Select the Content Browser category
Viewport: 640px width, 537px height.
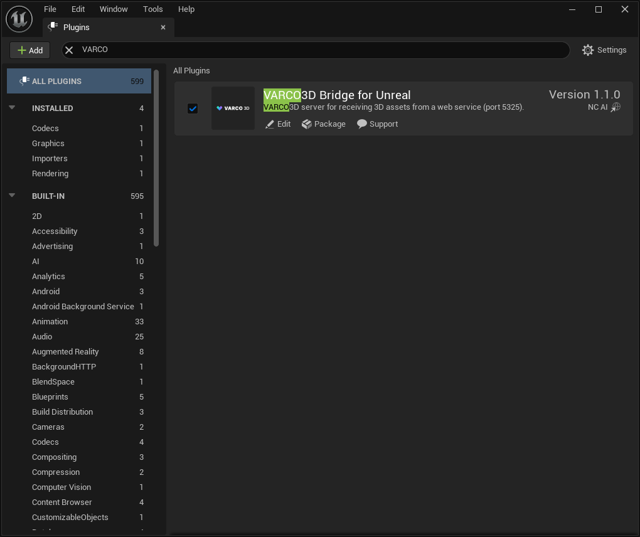click(79, 502)
